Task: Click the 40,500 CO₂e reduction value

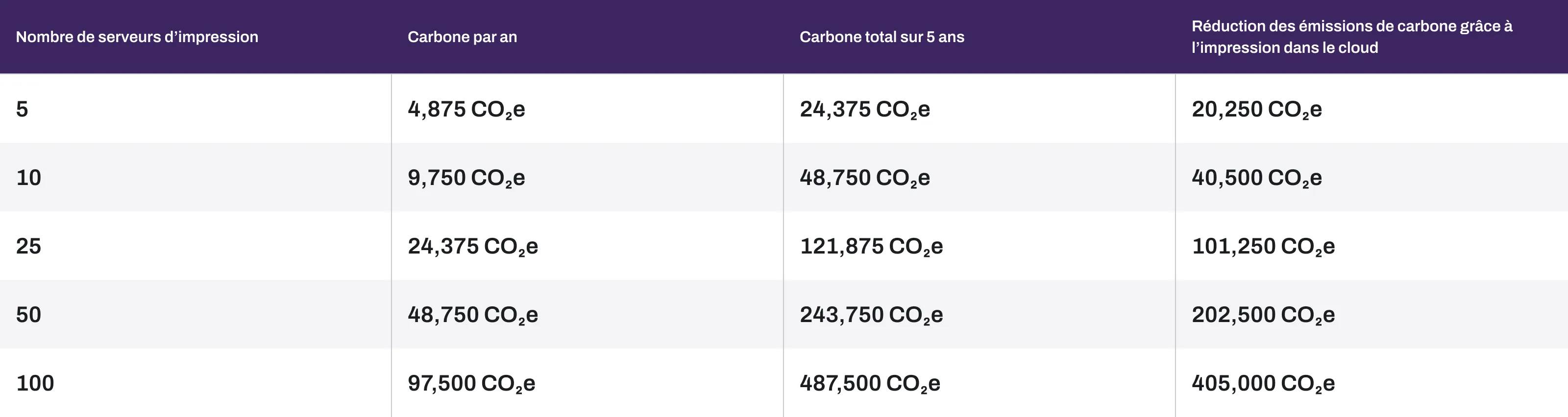Action: 1257,178
